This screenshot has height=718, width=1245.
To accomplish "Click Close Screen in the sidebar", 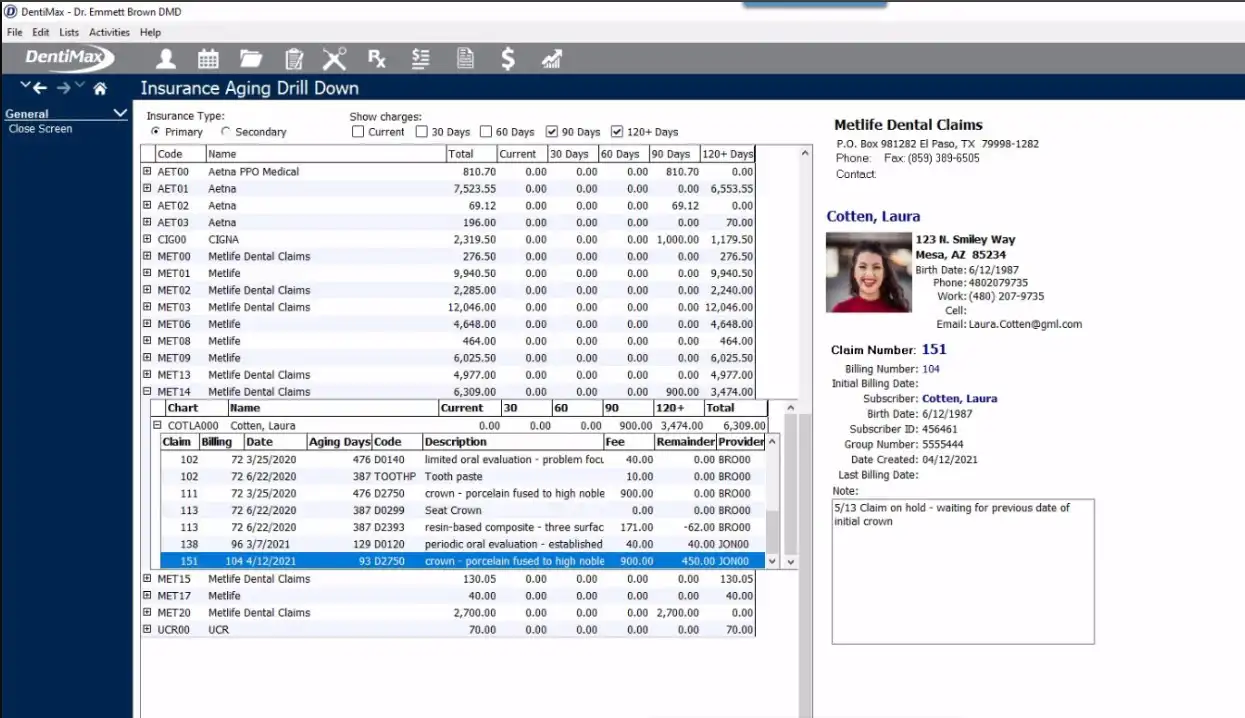I will point(40,128).
